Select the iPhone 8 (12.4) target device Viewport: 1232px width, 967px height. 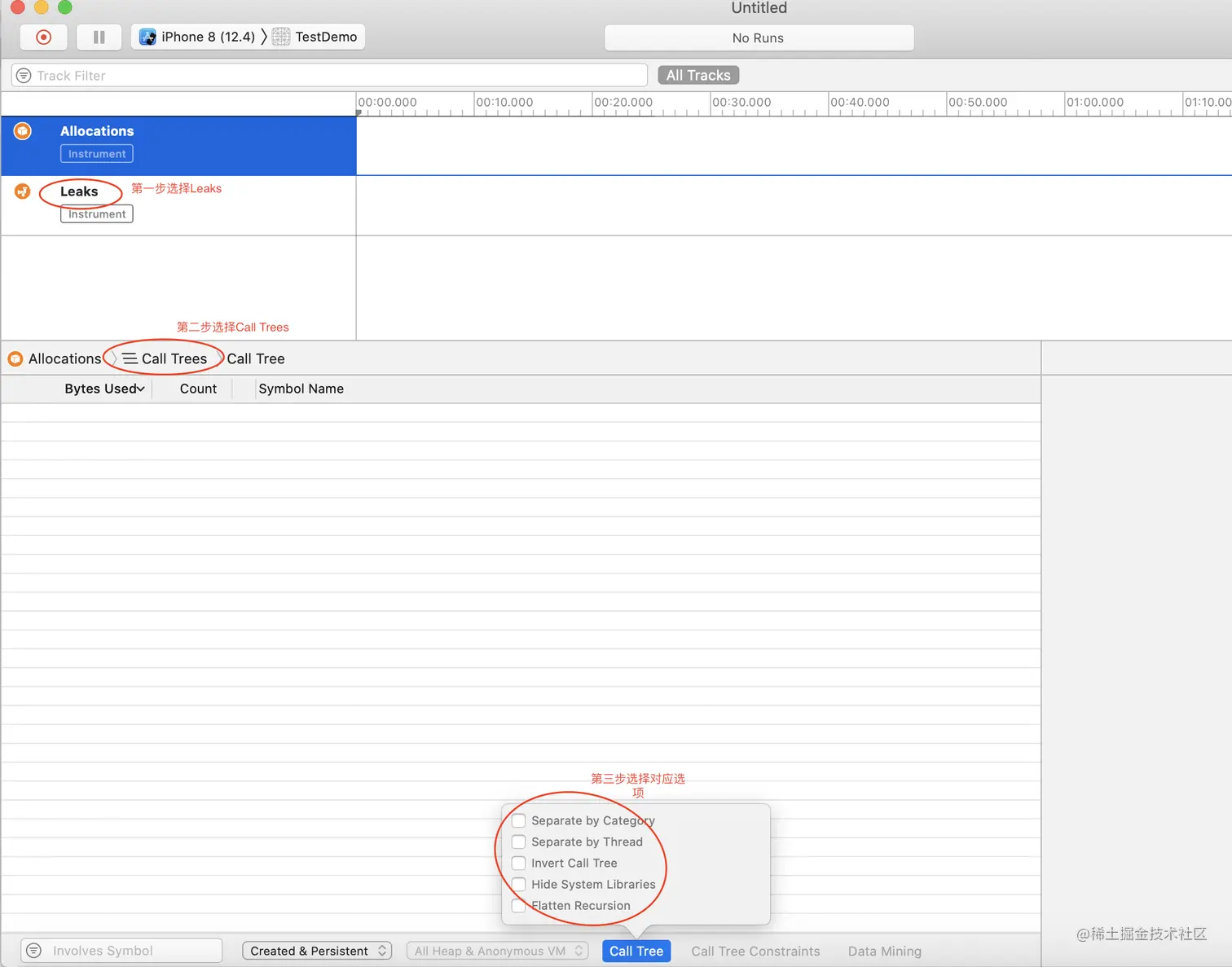(208, 37)
